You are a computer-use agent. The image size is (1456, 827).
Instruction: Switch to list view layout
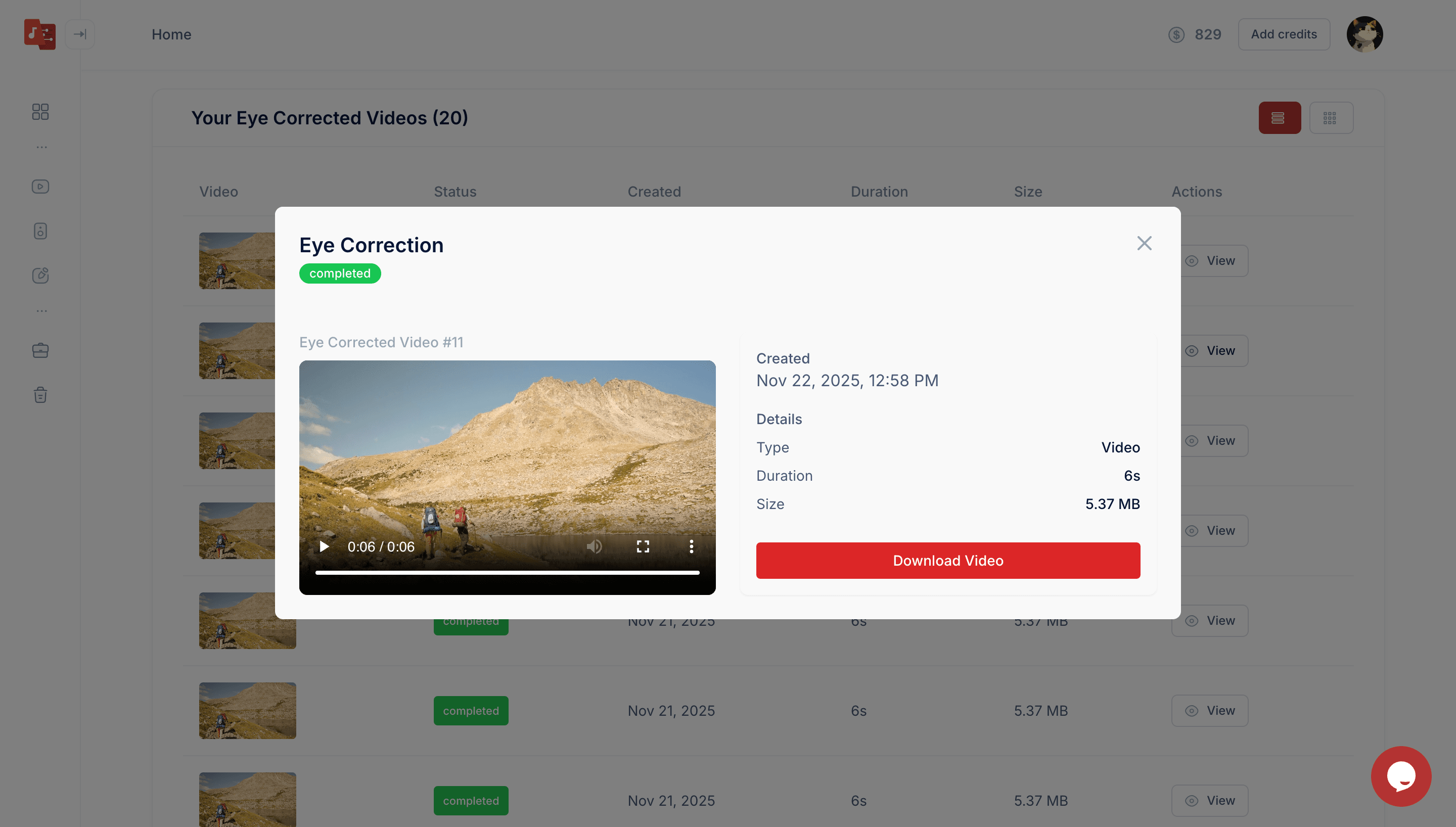(x=1280, y=118)
